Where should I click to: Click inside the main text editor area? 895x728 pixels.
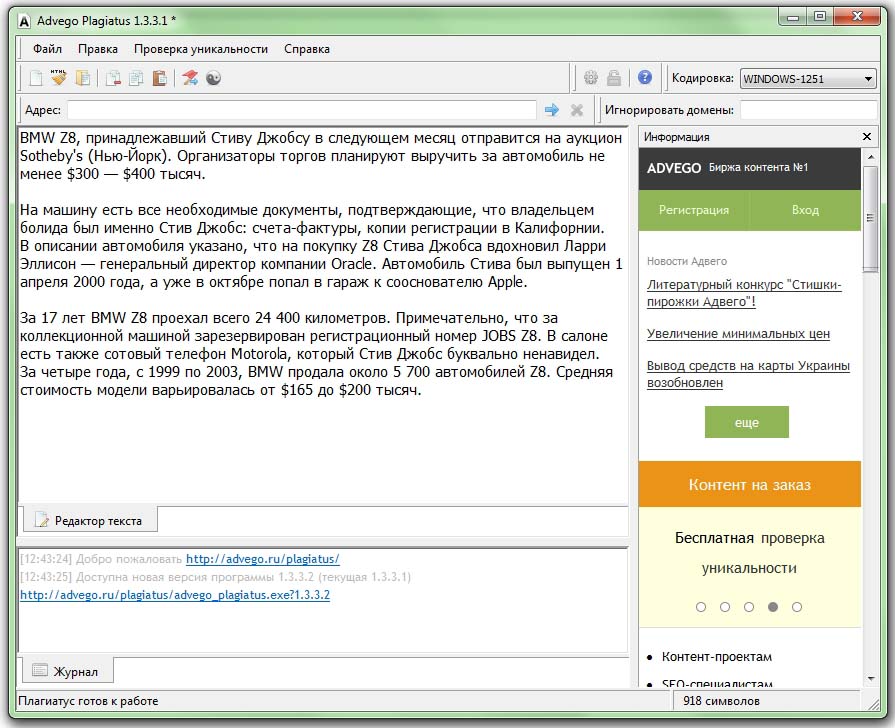323,316
